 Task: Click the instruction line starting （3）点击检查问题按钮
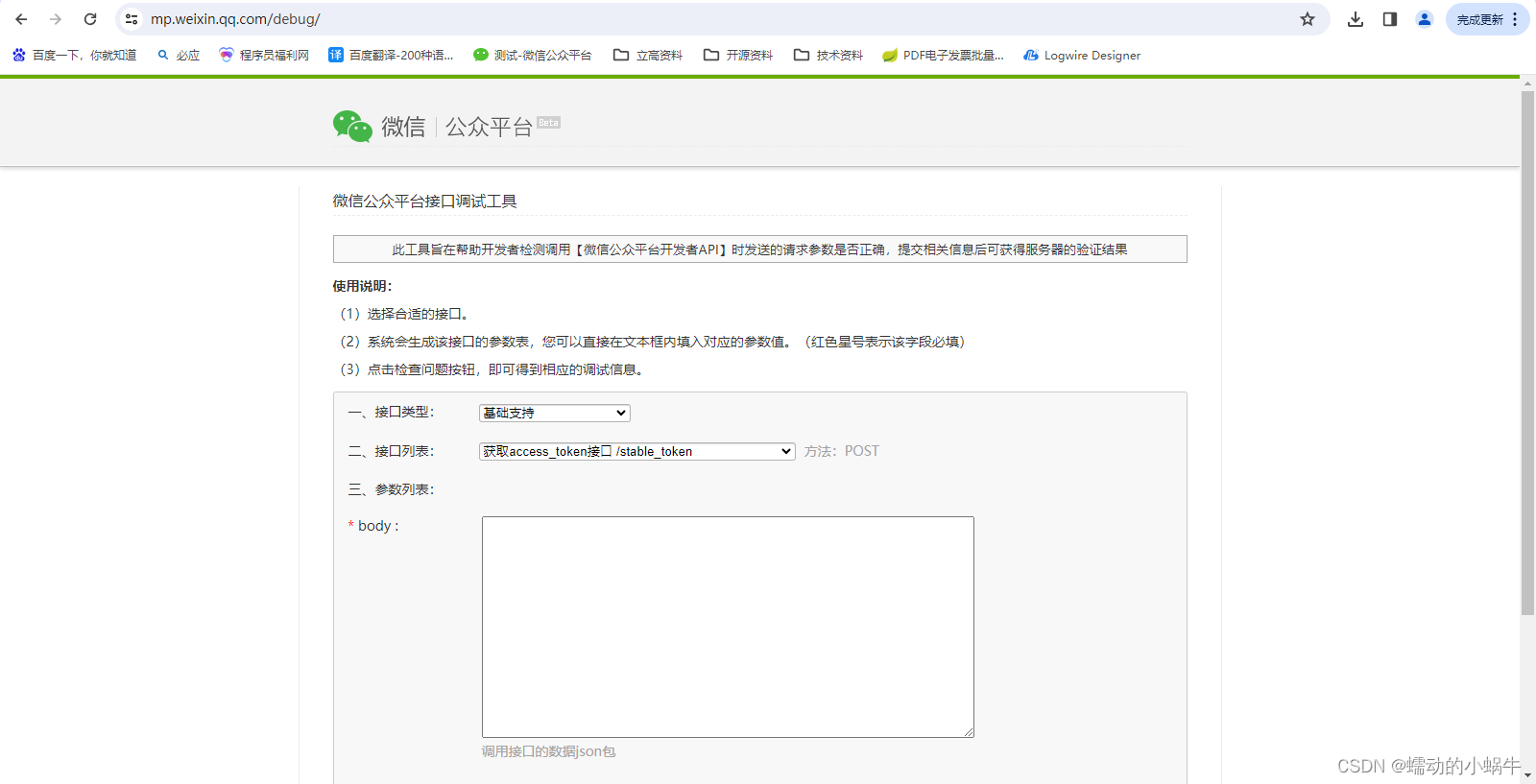click(x=492, y=369)
